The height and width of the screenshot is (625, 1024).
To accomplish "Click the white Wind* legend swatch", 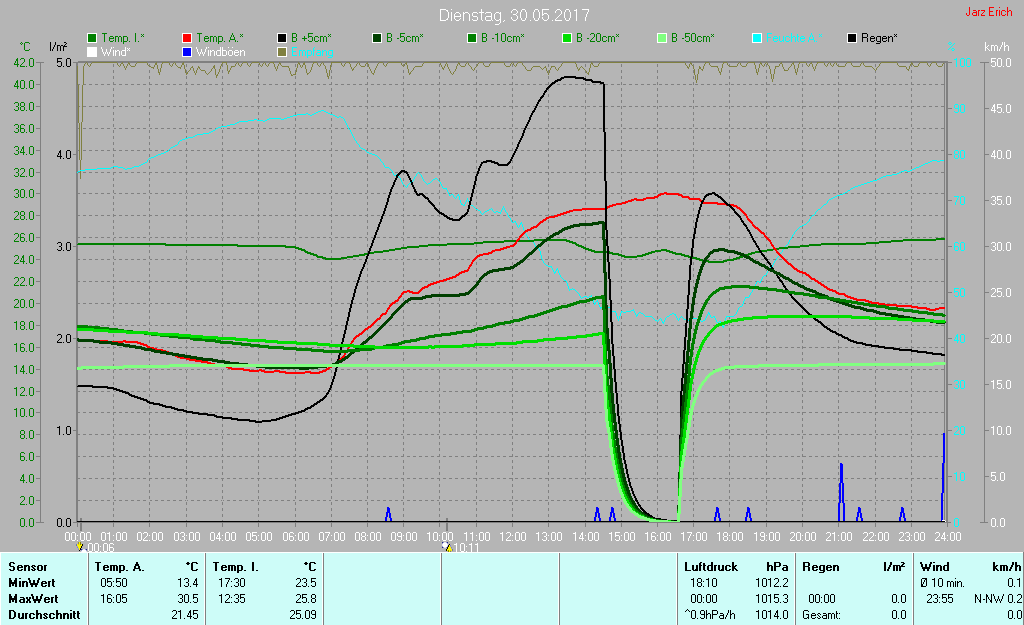I will click(92, 52).
